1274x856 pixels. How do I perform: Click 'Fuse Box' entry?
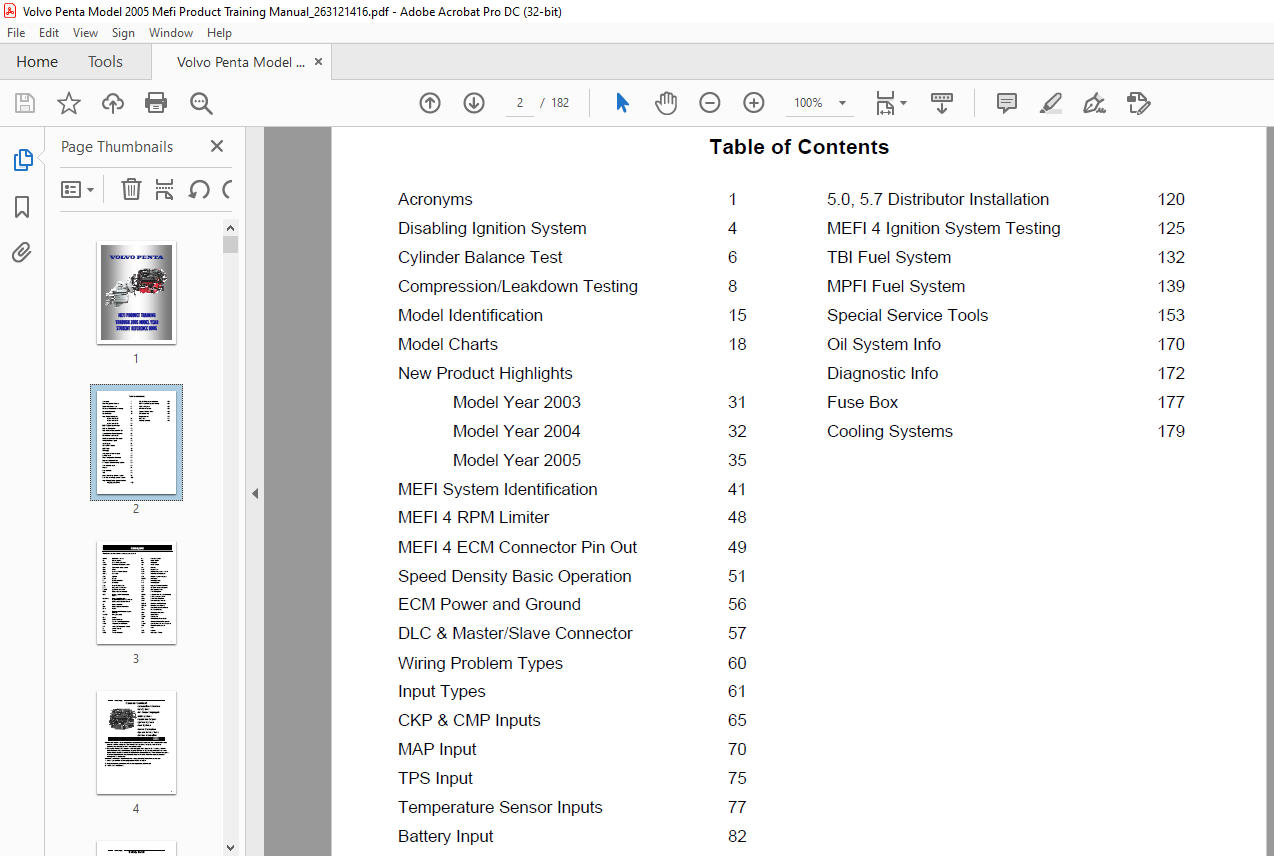(x=862, y=402)
